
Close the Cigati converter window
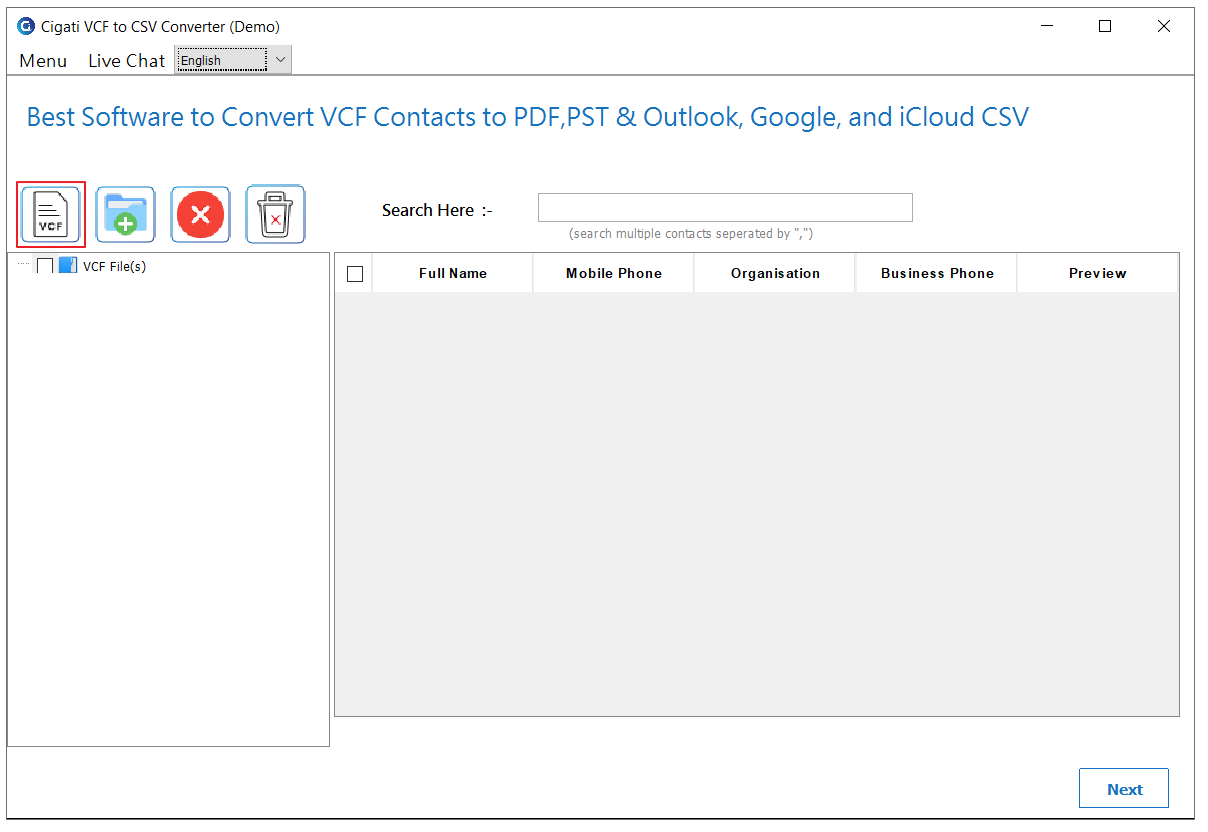point(1164,27)
